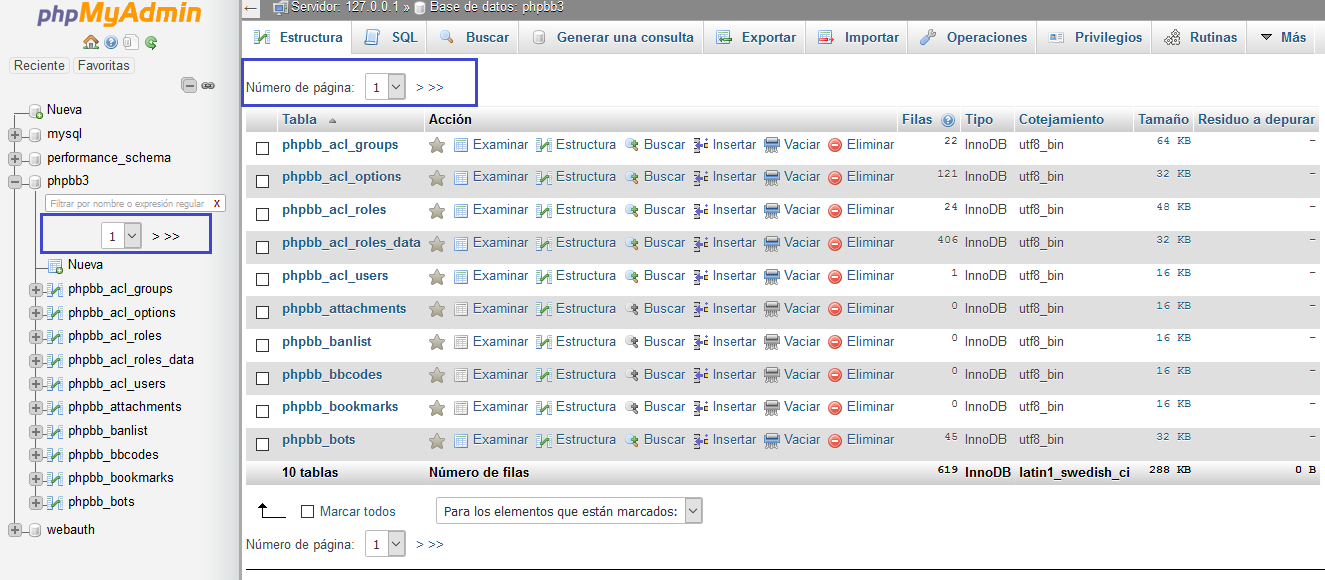Open the Generar una consulta tab
Image resolution: width=1325 pixels, height=580 pixels.
612,37
